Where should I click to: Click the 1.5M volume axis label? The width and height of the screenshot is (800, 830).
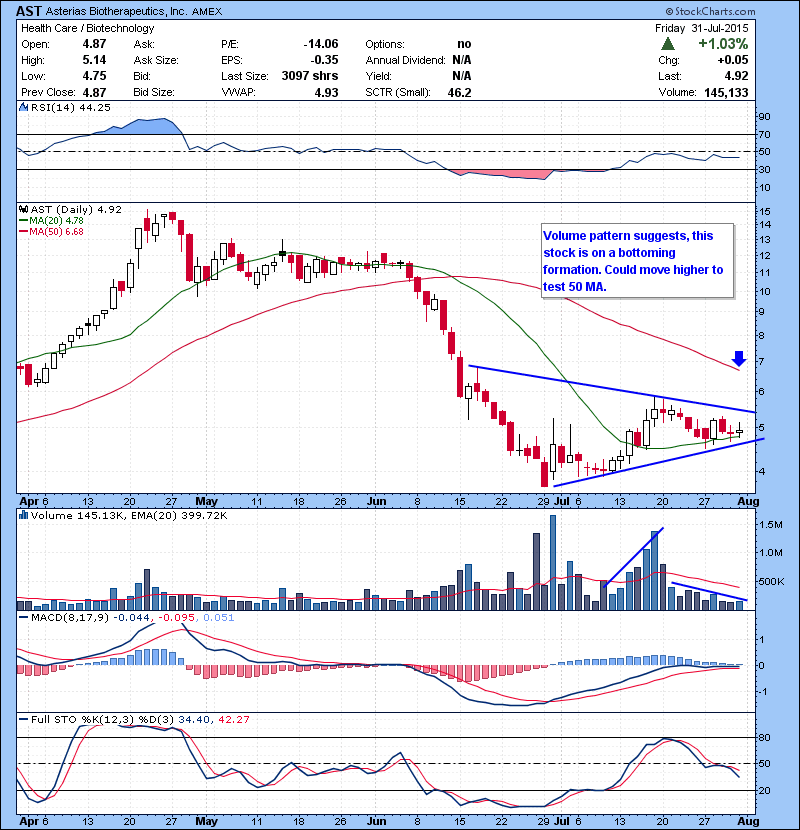click(770, 524)
